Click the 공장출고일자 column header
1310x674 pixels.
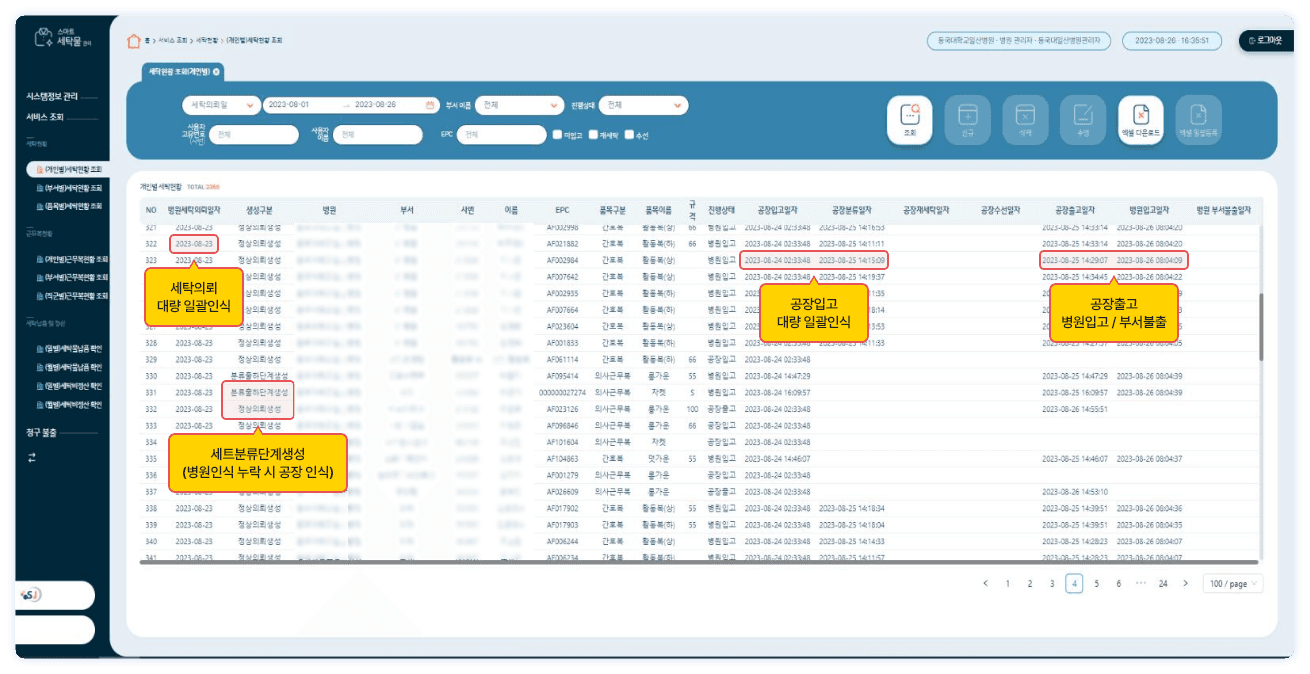point(1075,210)
